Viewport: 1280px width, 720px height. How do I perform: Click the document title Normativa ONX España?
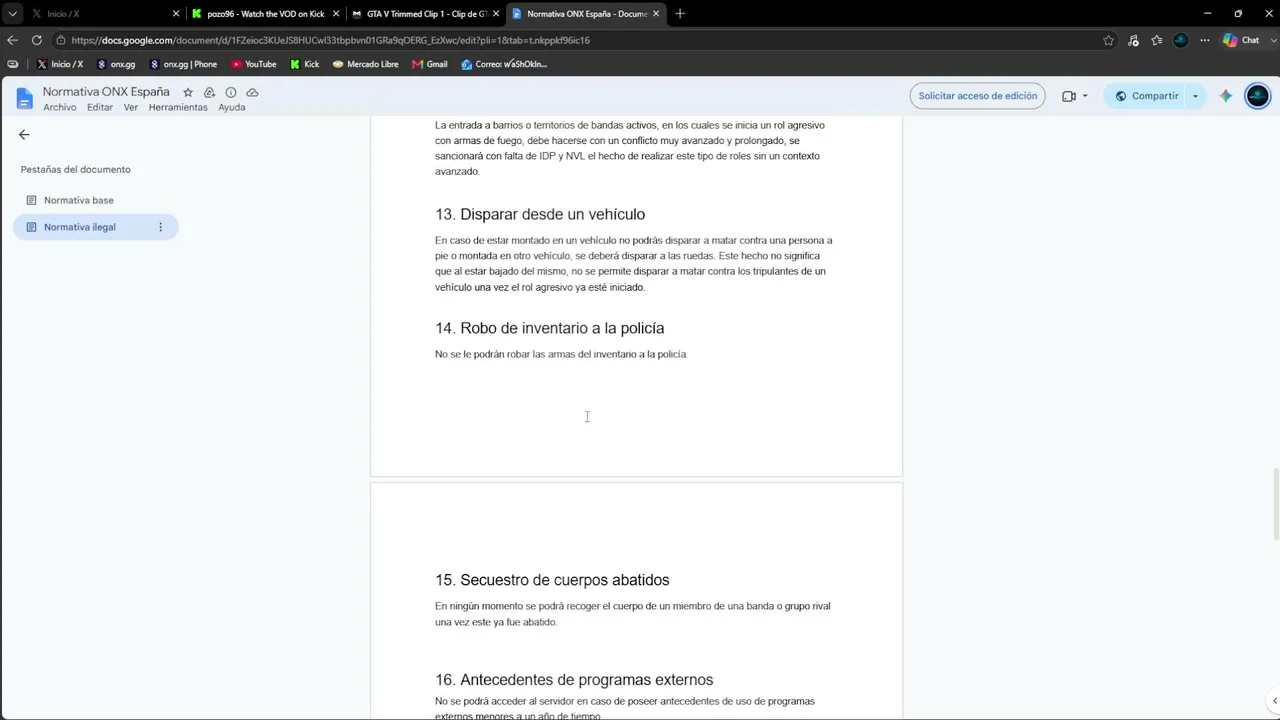[x=106, y=91]
